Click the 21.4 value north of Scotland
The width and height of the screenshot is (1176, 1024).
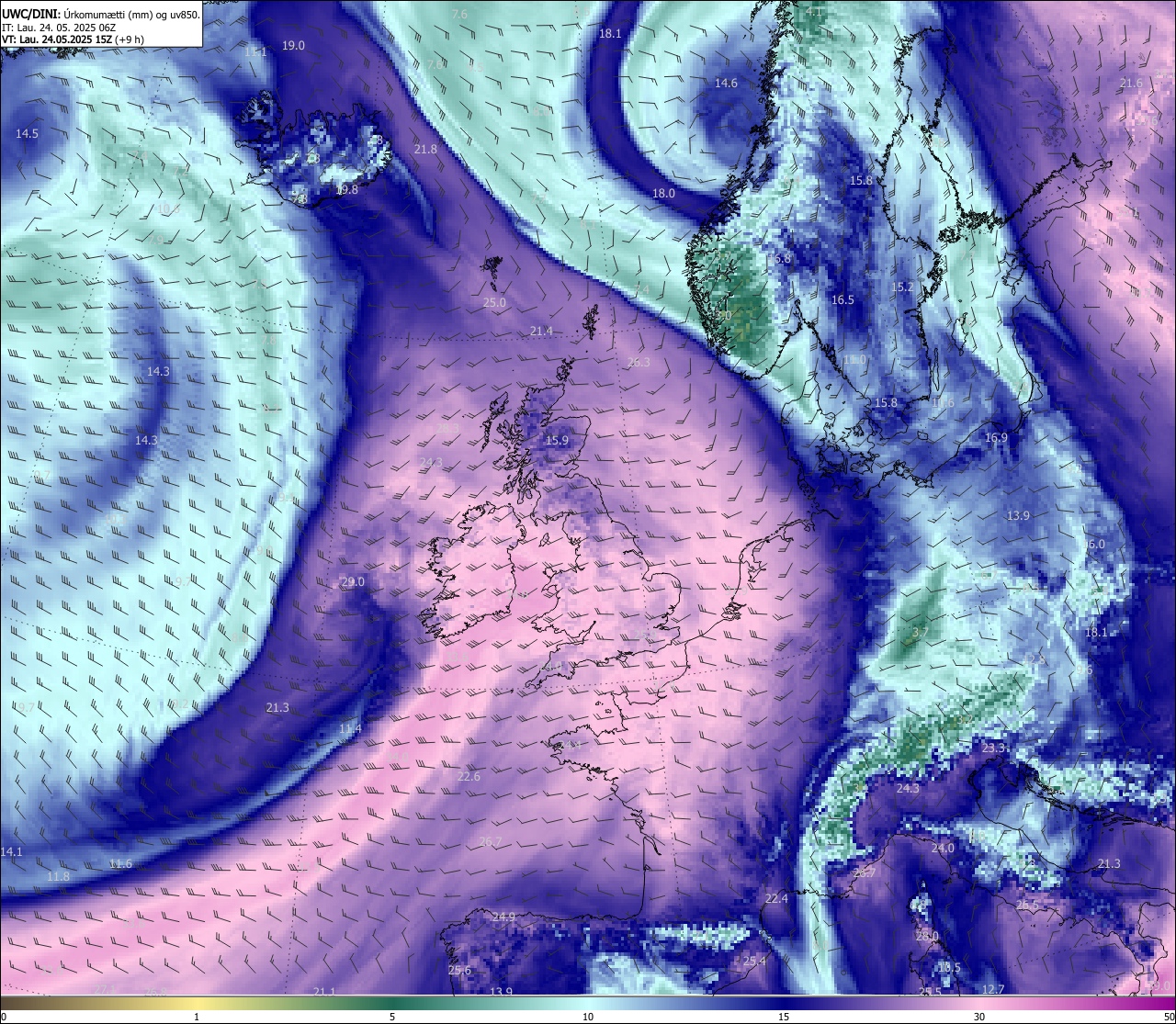tap(541, 332)
